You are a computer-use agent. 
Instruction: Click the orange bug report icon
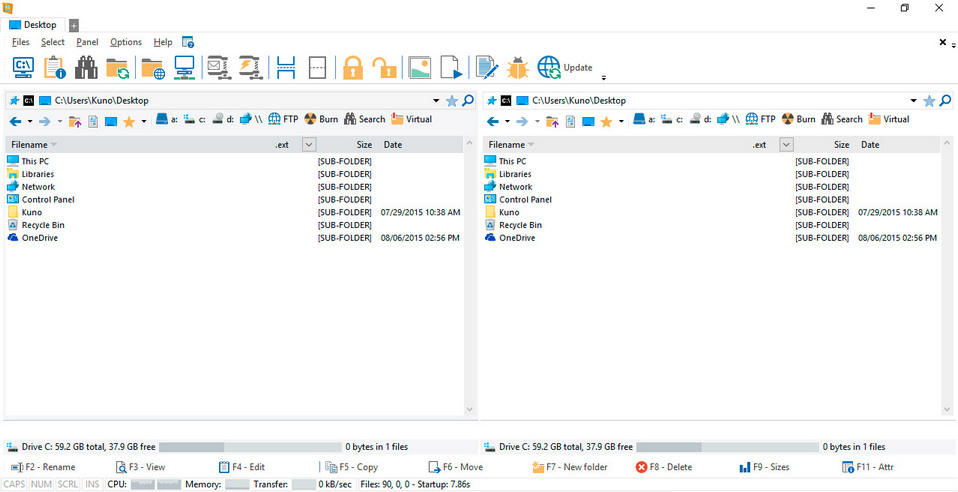[517, 67]
